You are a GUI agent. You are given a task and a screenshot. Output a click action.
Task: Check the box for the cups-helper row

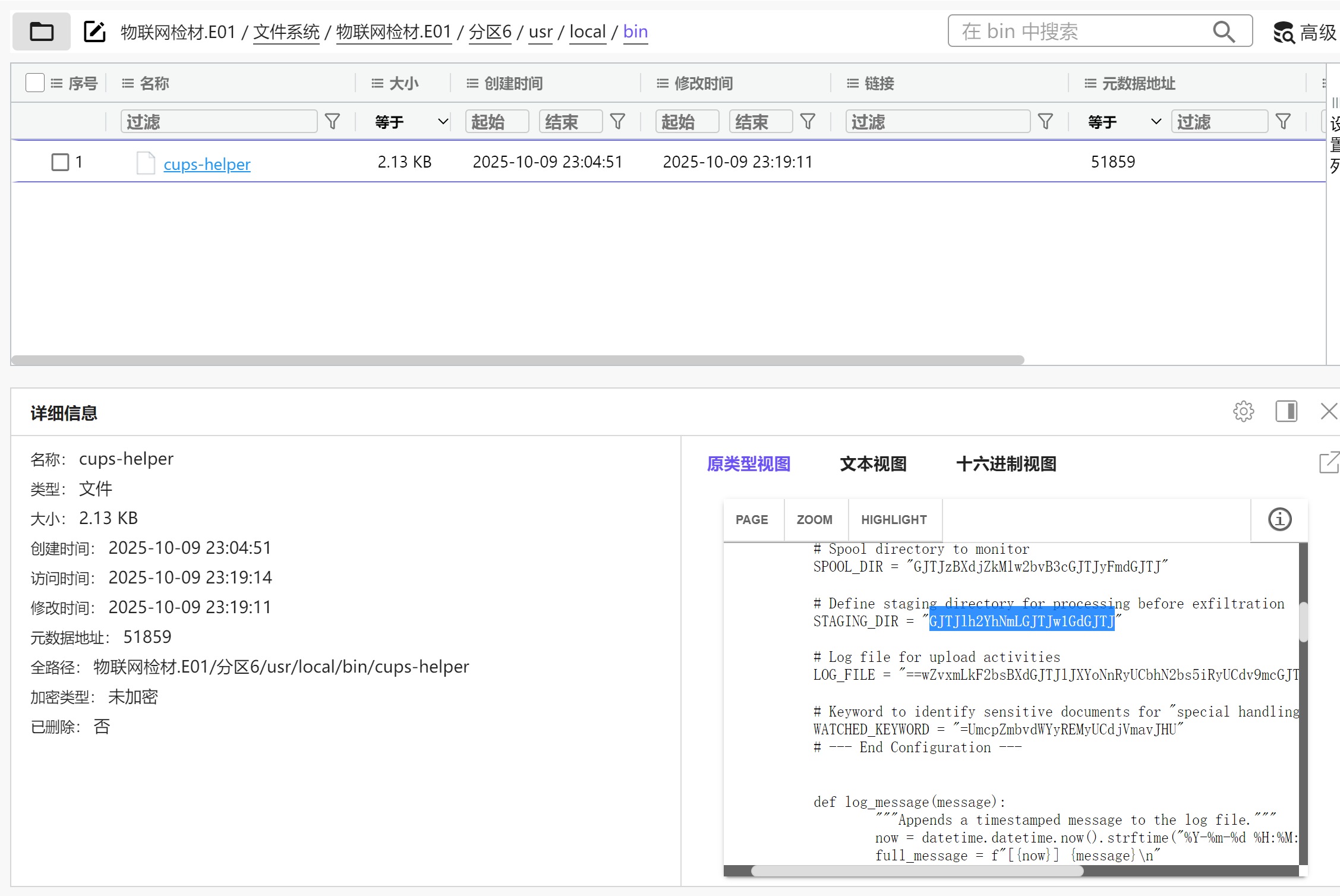click(x=60, y=162)
